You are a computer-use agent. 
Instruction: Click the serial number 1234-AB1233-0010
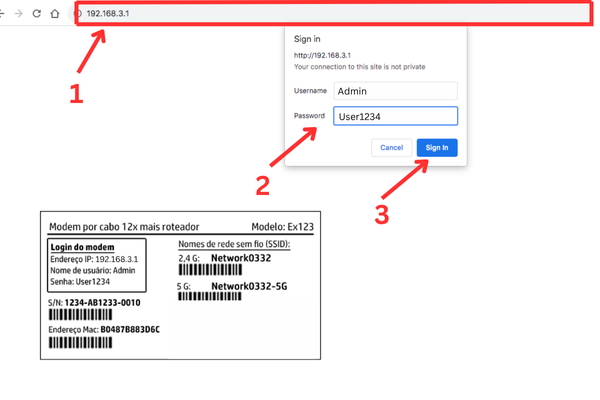coord(103,303)
